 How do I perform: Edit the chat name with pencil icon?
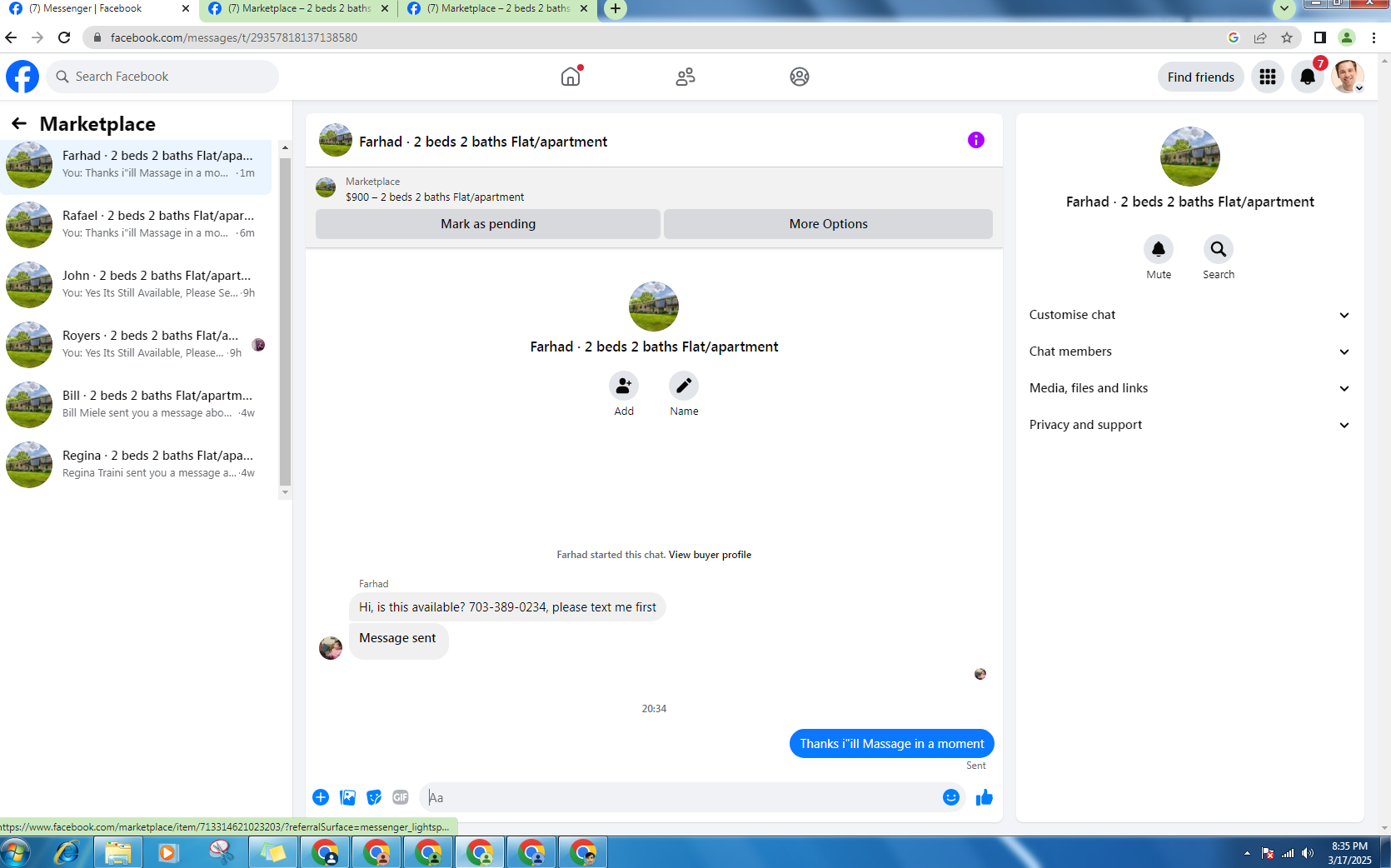coord(684,386)
